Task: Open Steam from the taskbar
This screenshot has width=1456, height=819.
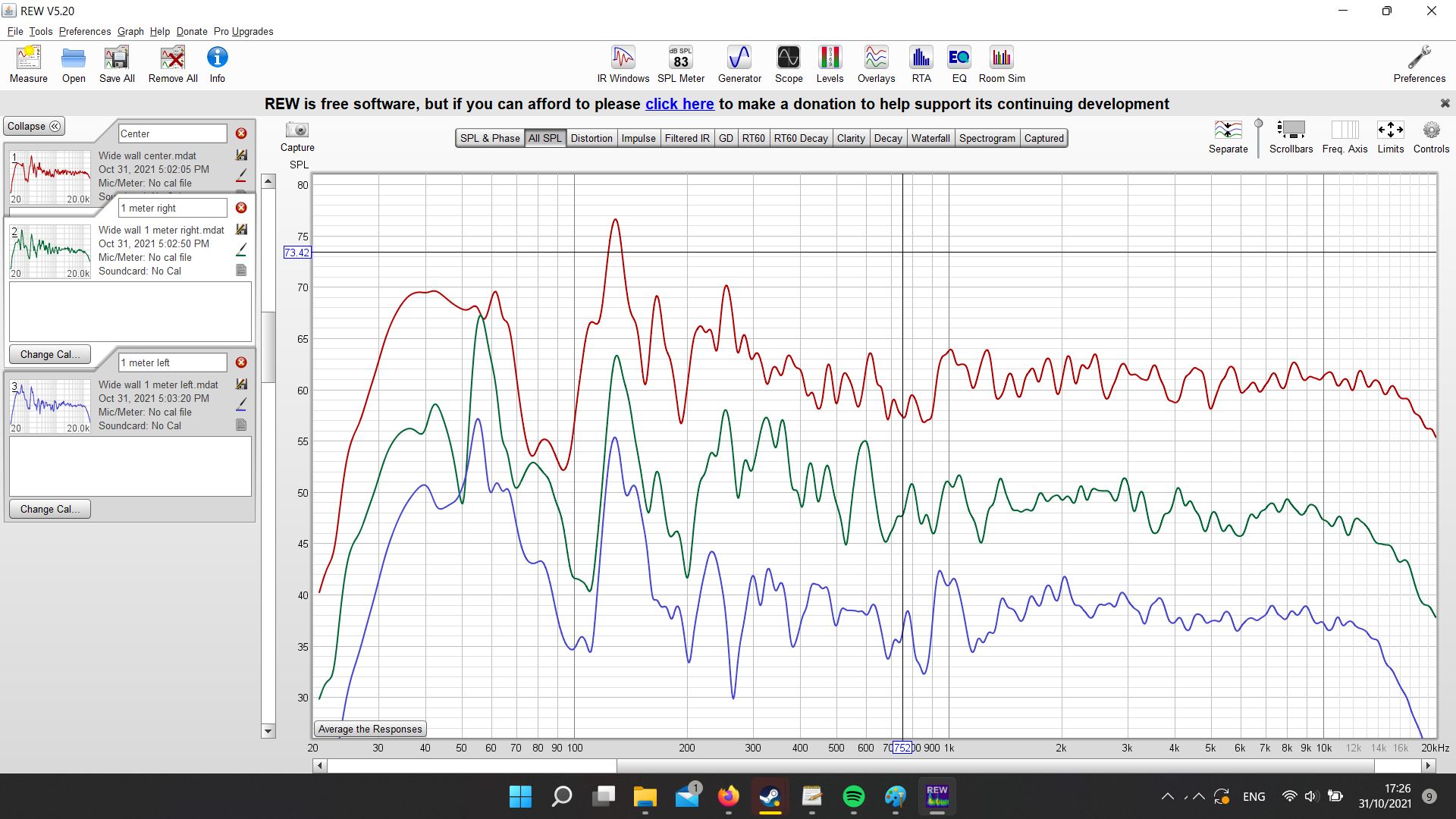Action: pyautogui.click(x=770, y=796)
